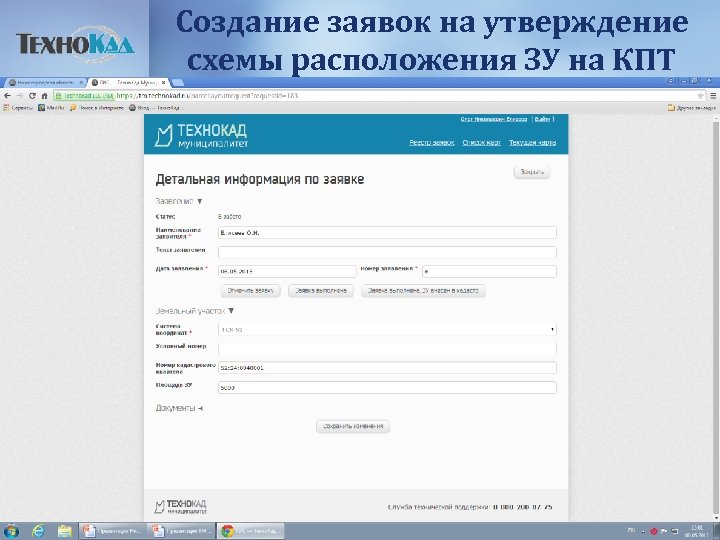Open the Windows Start menu
The width and height of the screenshot is (720, 540).
pyautogui.click(x=11, y=531)
